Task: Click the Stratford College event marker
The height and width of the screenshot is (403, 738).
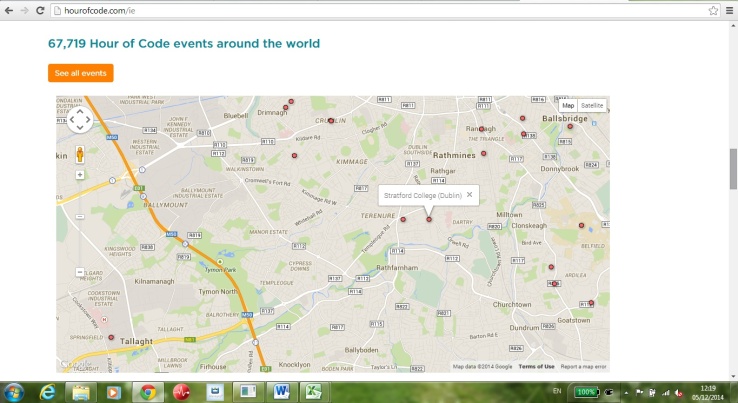Action: point(429,219)
